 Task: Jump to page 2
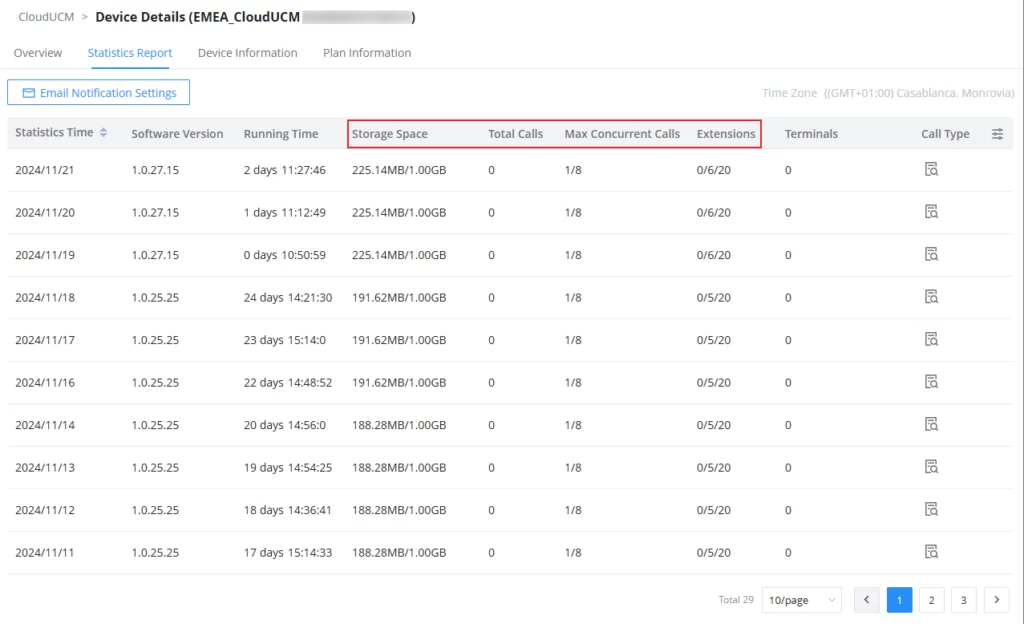[931, 600]
